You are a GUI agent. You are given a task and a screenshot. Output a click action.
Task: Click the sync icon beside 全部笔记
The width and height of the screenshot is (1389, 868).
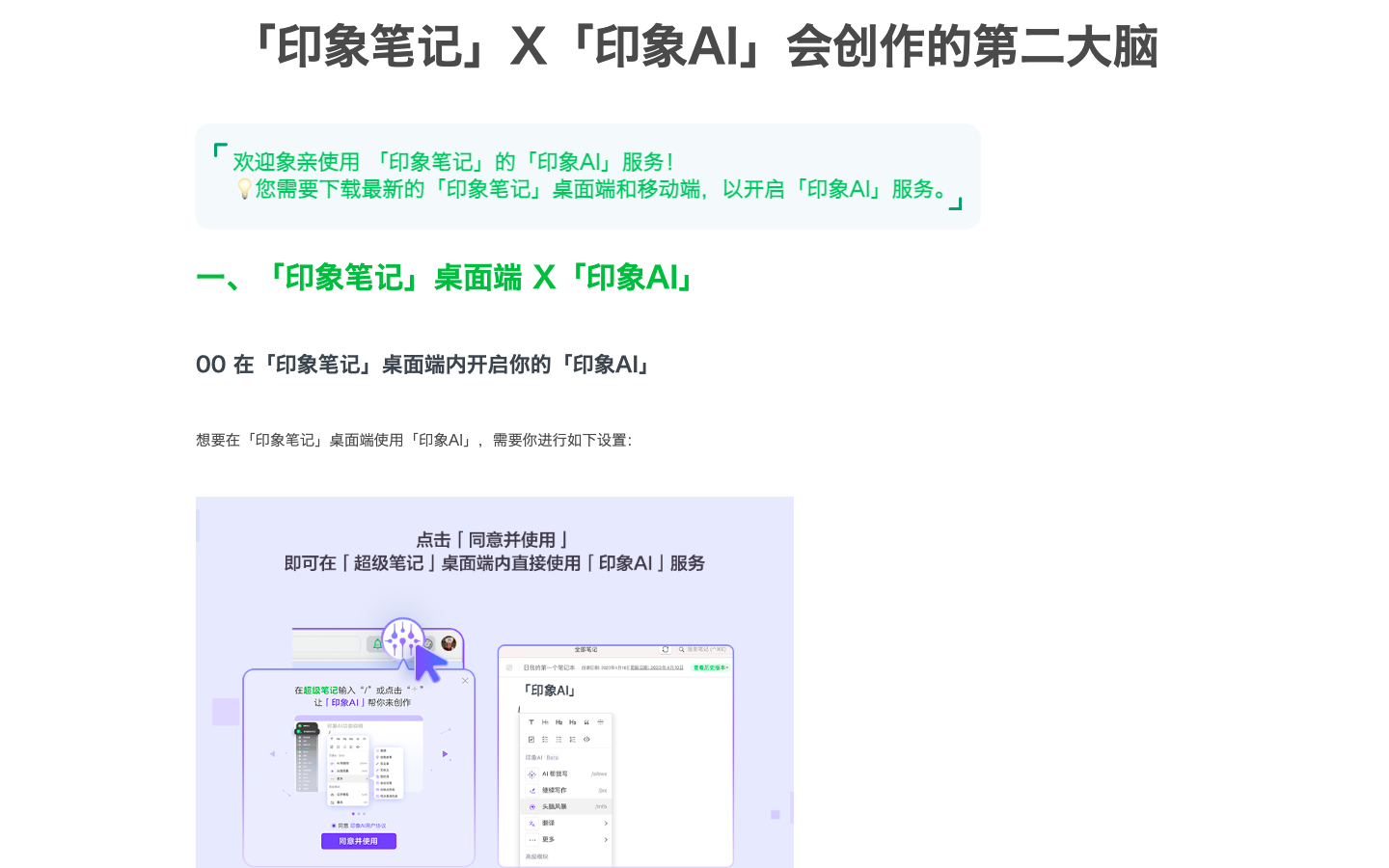(665, 650)
